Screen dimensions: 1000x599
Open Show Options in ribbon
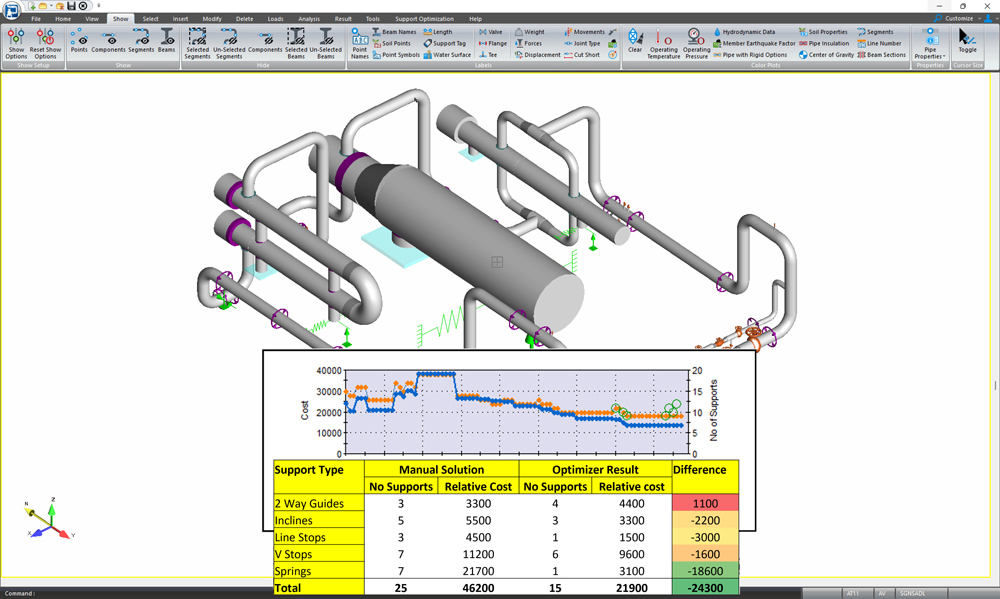pyautogui.click(x=16, y=43)
